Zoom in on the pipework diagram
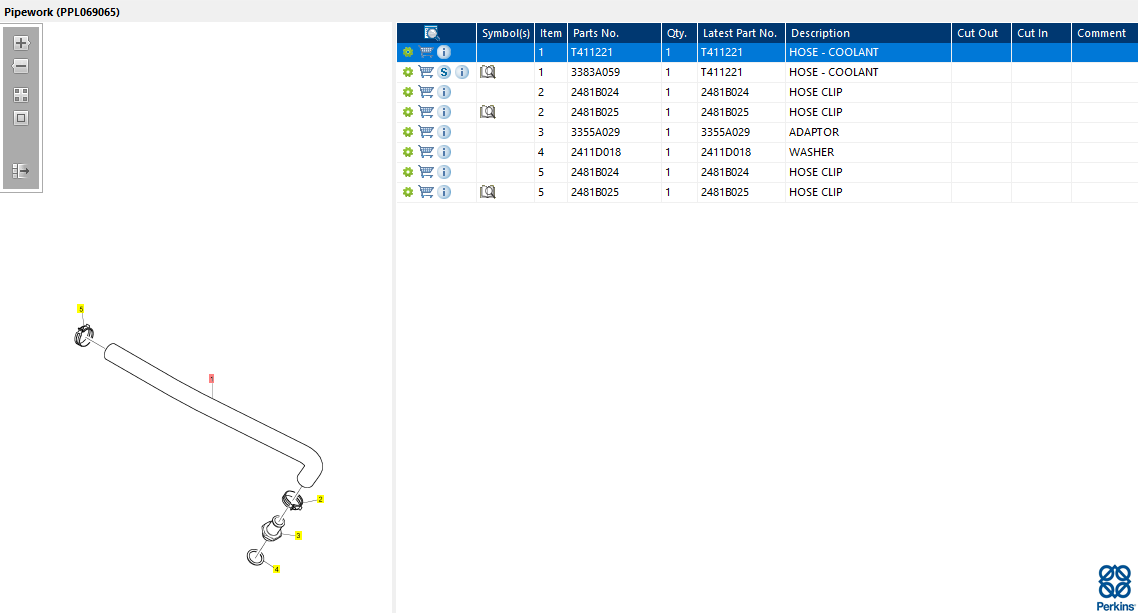Image resolution: width=1138 pixels, height=613 pixels. (21, 43)
